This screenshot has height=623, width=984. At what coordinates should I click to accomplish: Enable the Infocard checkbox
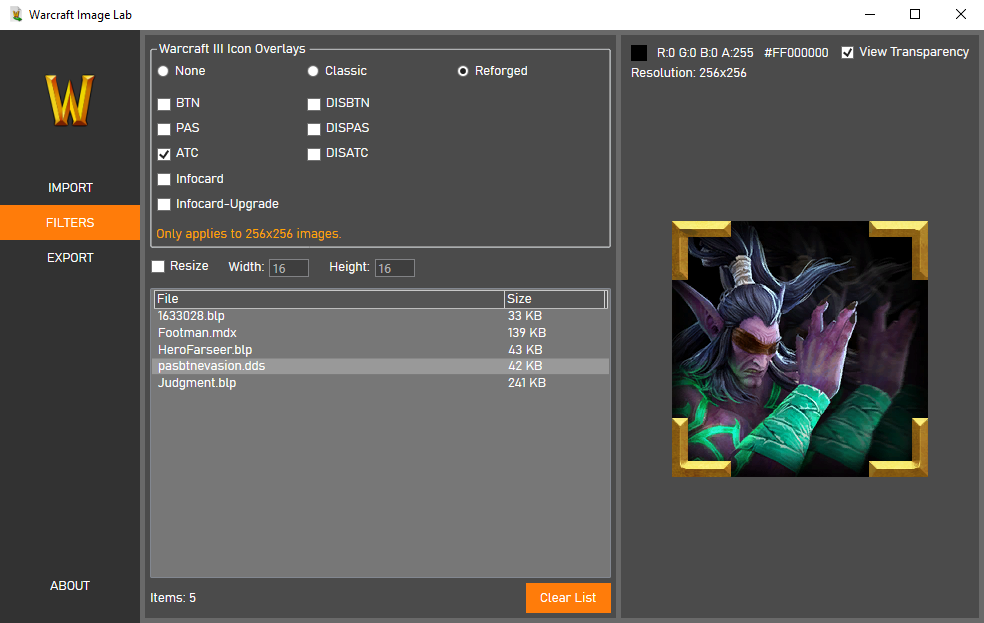point(164,179)
